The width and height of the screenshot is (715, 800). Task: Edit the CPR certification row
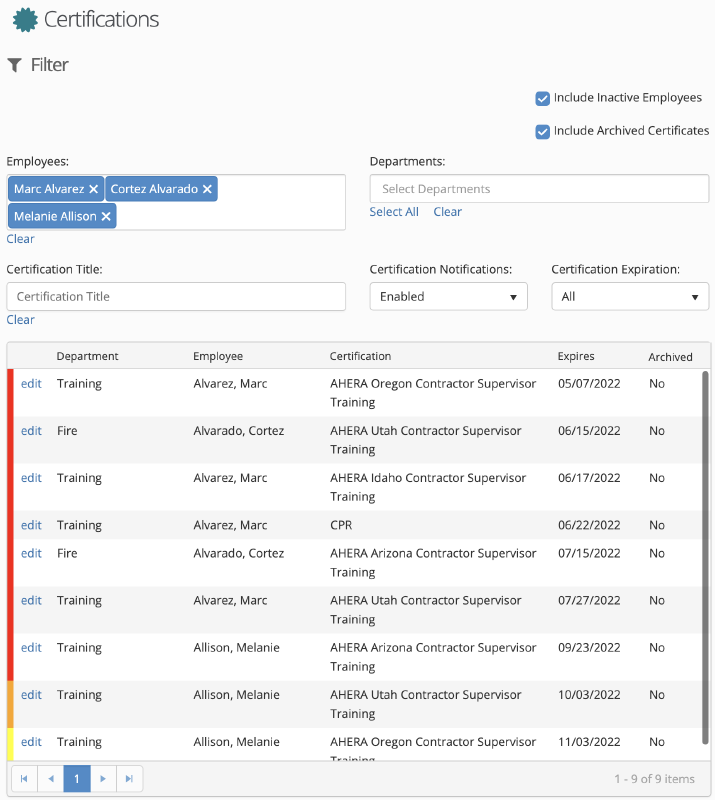pos(31,525)
